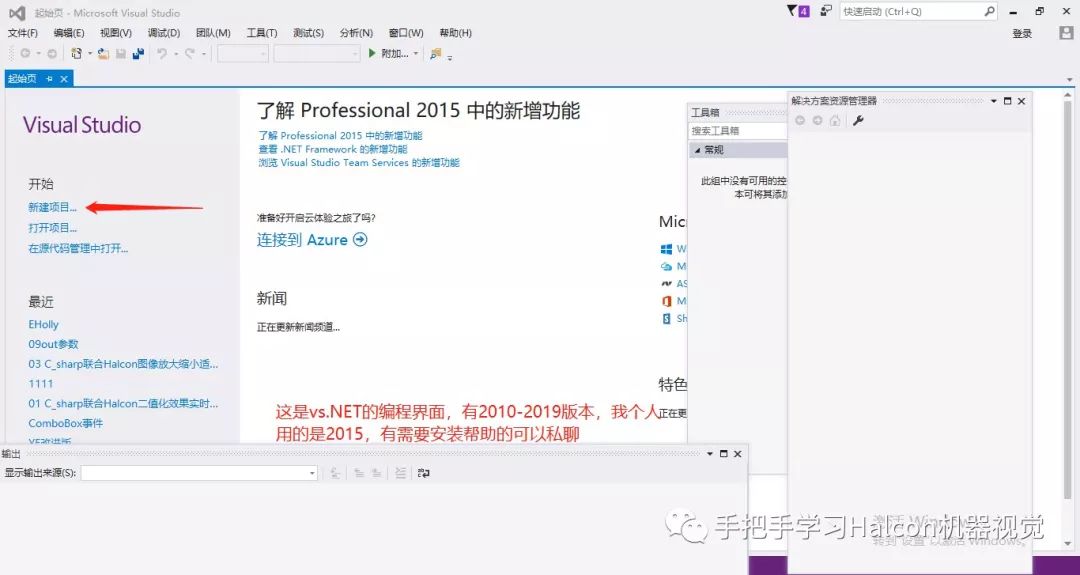Click the Save All toolbar icon
Screen dimensions: 1080x575
(138, 53)
